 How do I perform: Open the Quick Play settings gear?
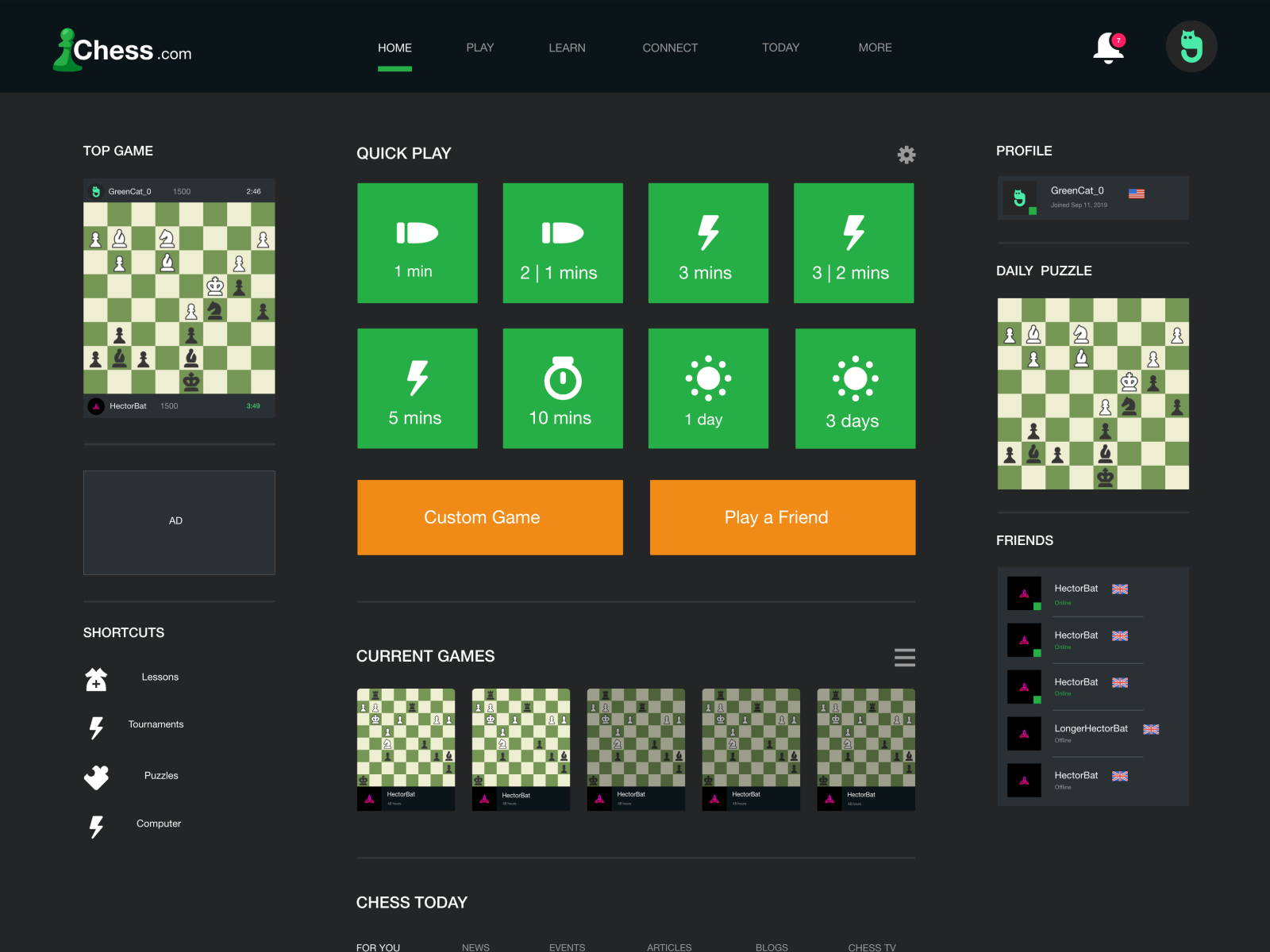click(x=906, y=155)
